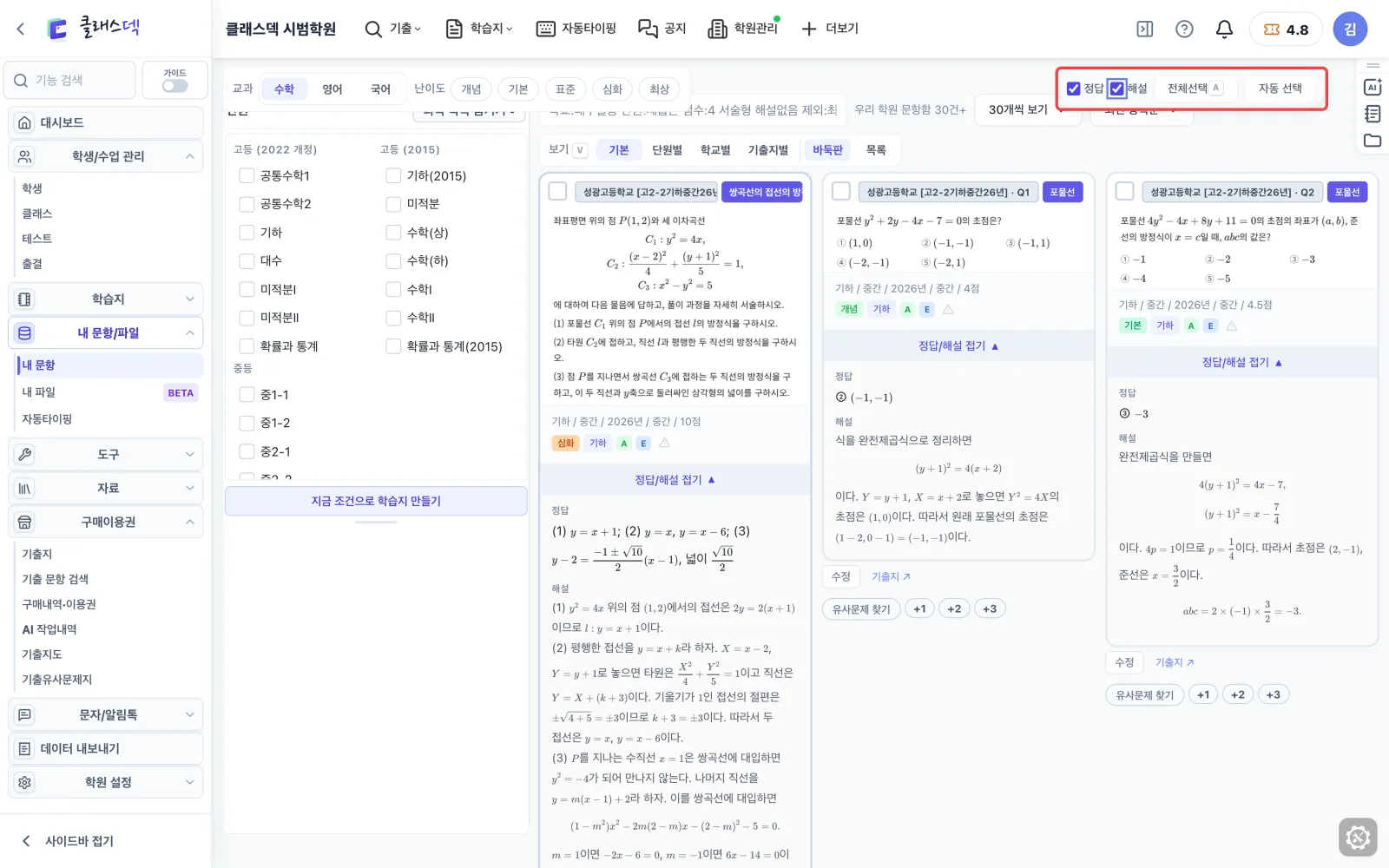Select the checkbox on the Q1 포물선 card
1389x868 pixels.
pyautogui.click(x=841, y=191)
